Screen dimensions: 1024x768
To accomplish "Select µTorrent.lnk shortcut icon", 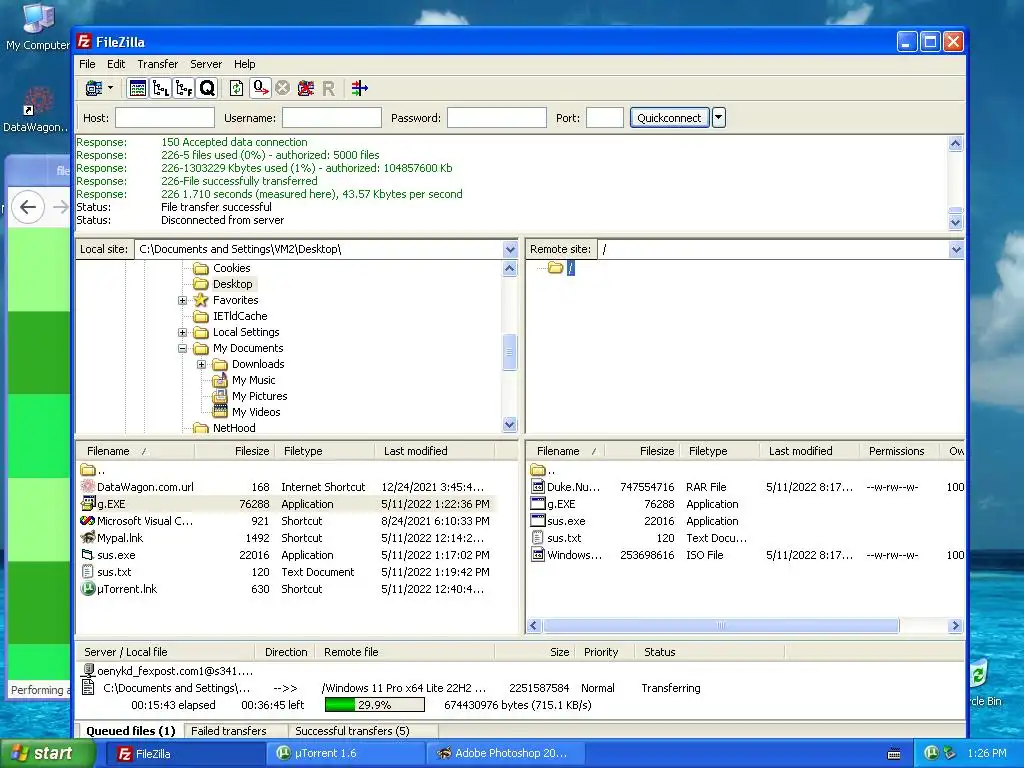I will (88, 588).
